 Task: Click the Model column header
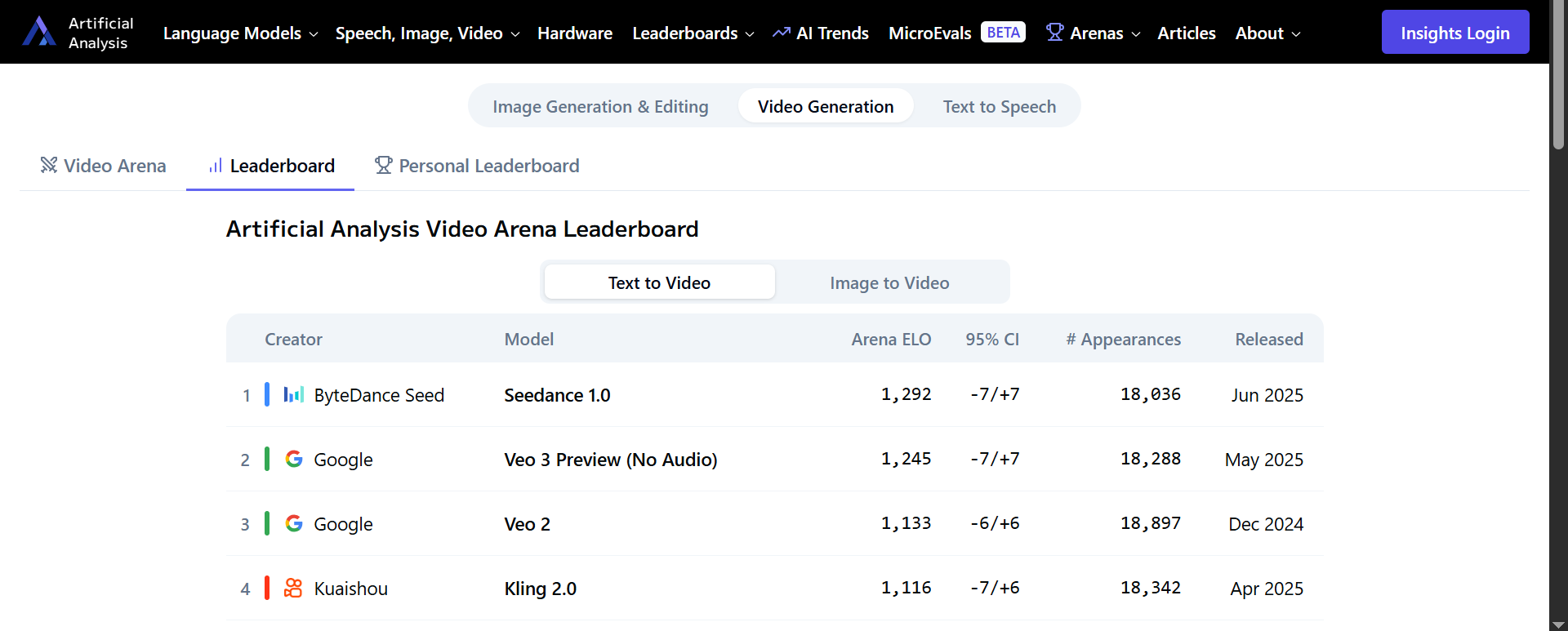(529, 339)
